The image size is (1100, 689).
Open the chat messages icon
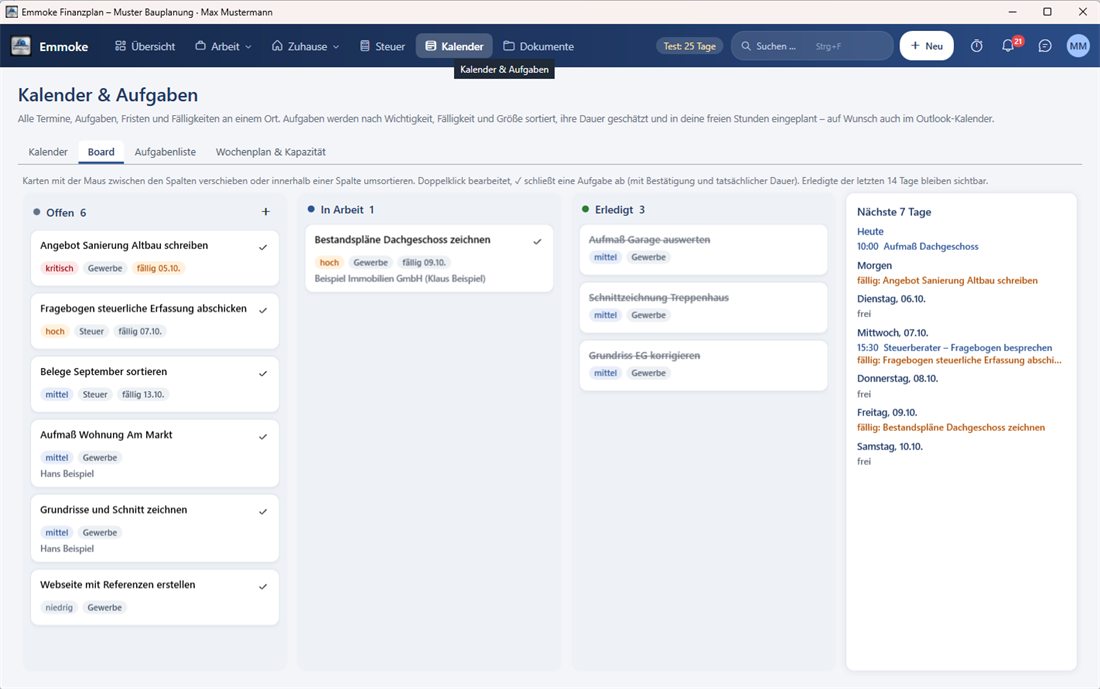pyautogui.click(x=1045, y=46)
